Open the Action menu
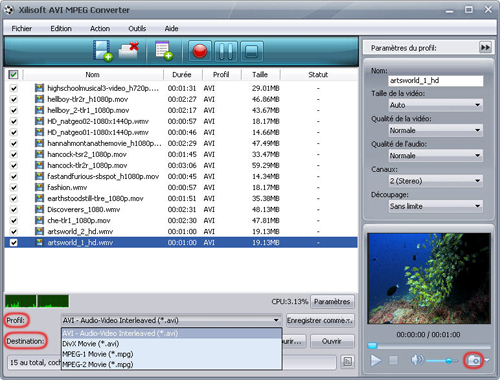This screenshot has height=380, width=500. [100, 29]
